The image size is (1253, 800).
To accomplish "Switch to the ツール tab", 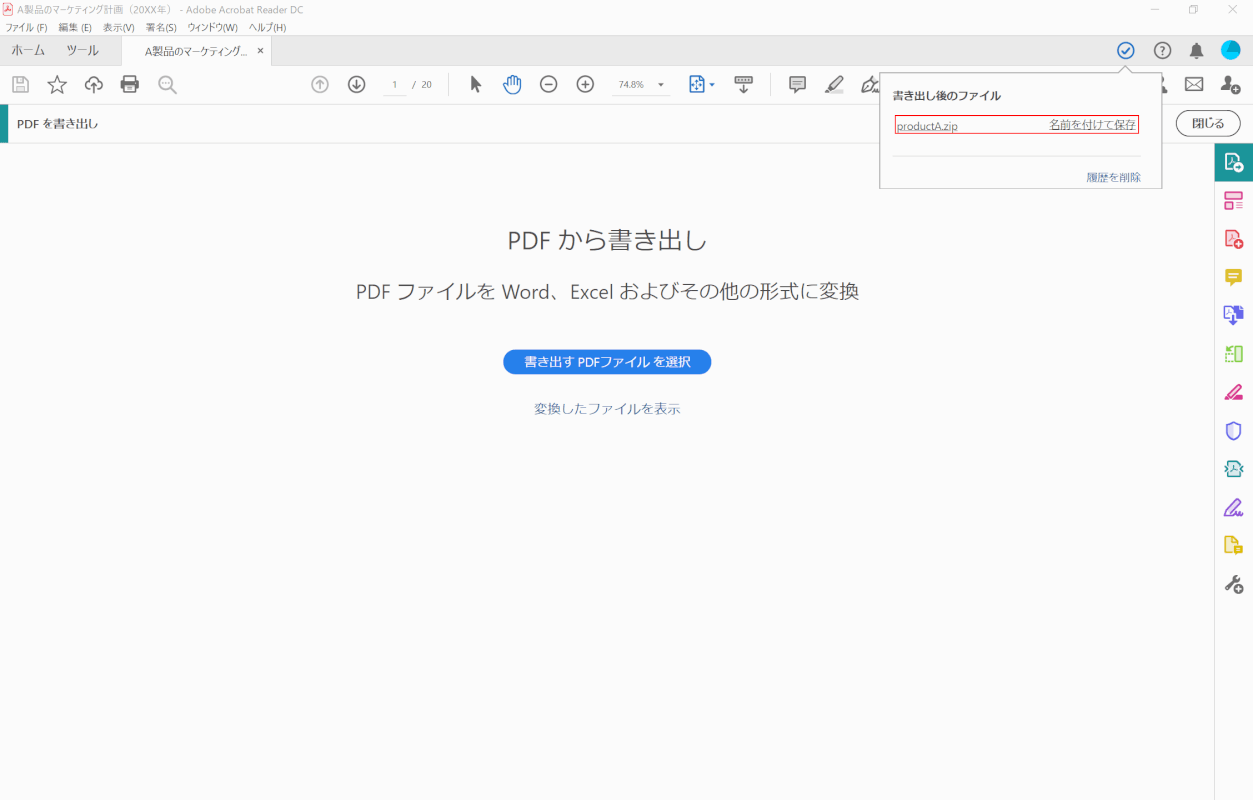I will [82, 50].
